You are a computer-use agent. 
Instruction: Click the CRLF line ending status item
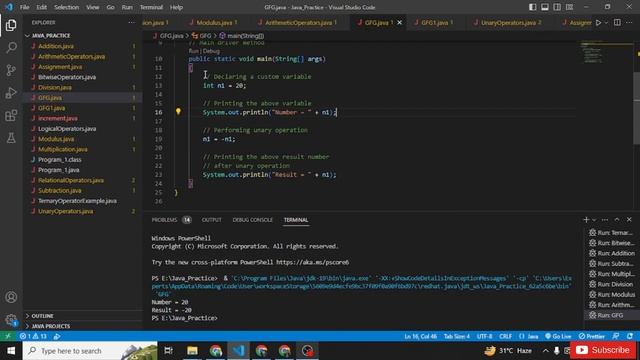(x=505, y=336)
